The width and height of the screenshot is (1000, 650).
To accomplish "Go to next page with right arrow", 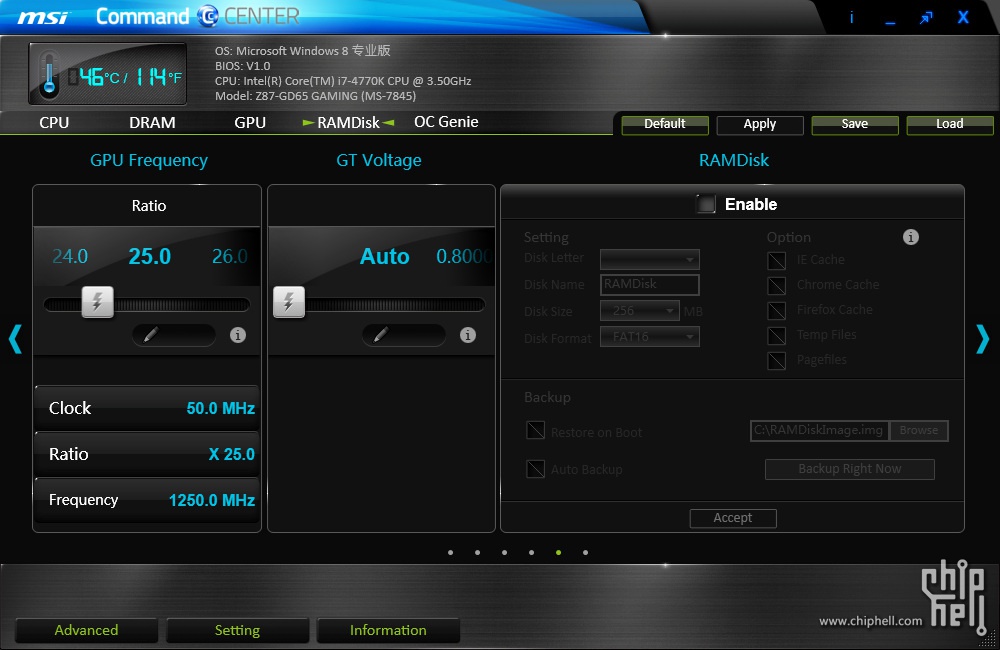I will tap(983, 339).
